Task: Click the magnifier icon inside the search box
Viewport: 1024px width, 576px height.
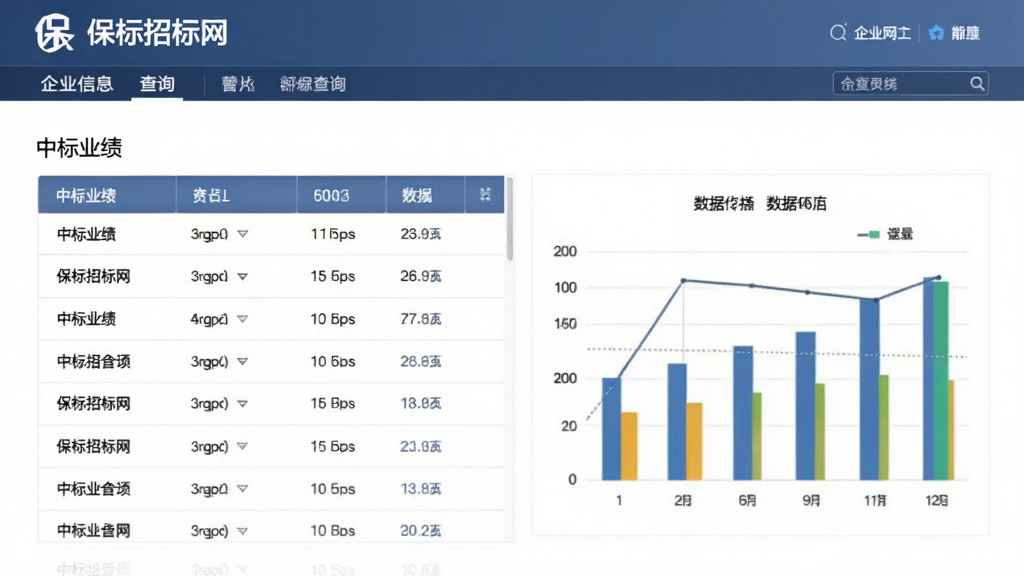Action: tap(977, 84)
